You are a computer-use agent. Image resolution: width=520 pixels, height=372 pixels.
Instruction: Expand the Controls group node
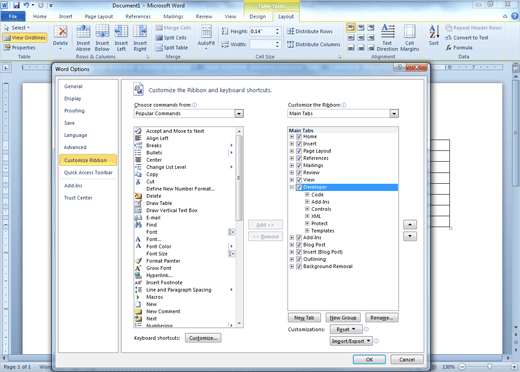307,209
